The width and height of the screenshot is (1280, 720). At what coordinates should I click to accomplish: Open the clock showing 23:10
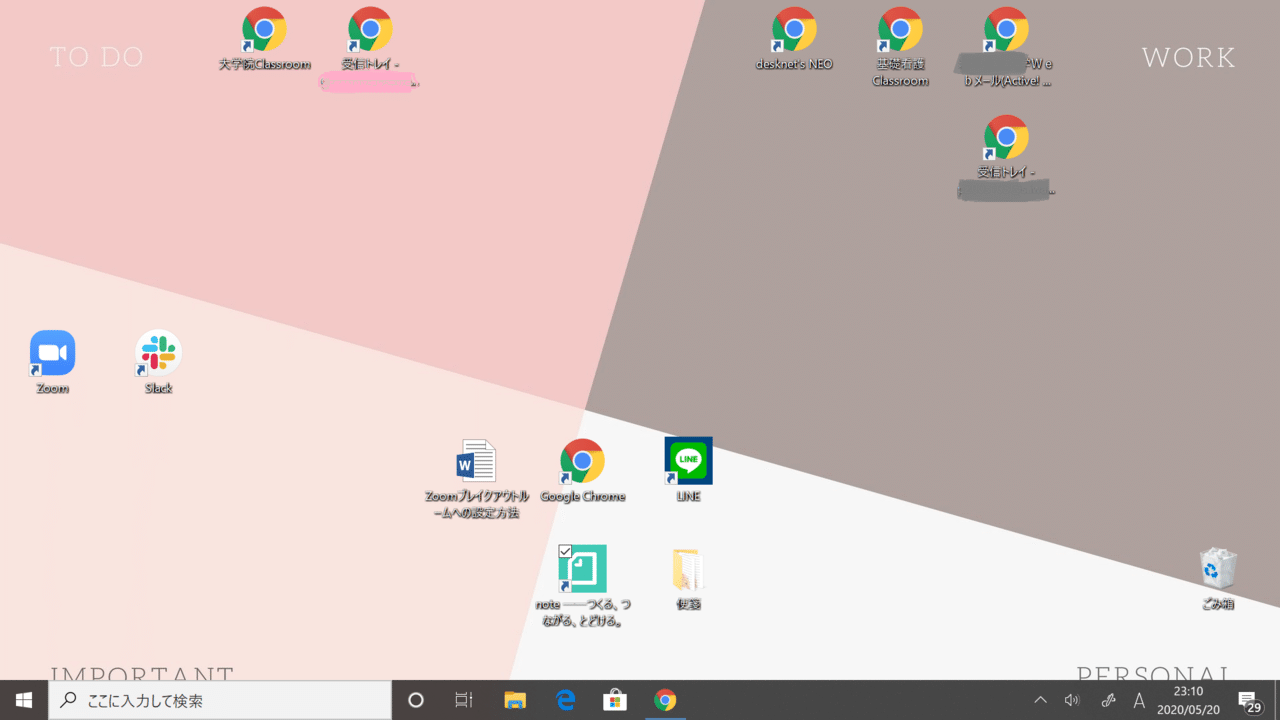click(x=1188, y=700)
